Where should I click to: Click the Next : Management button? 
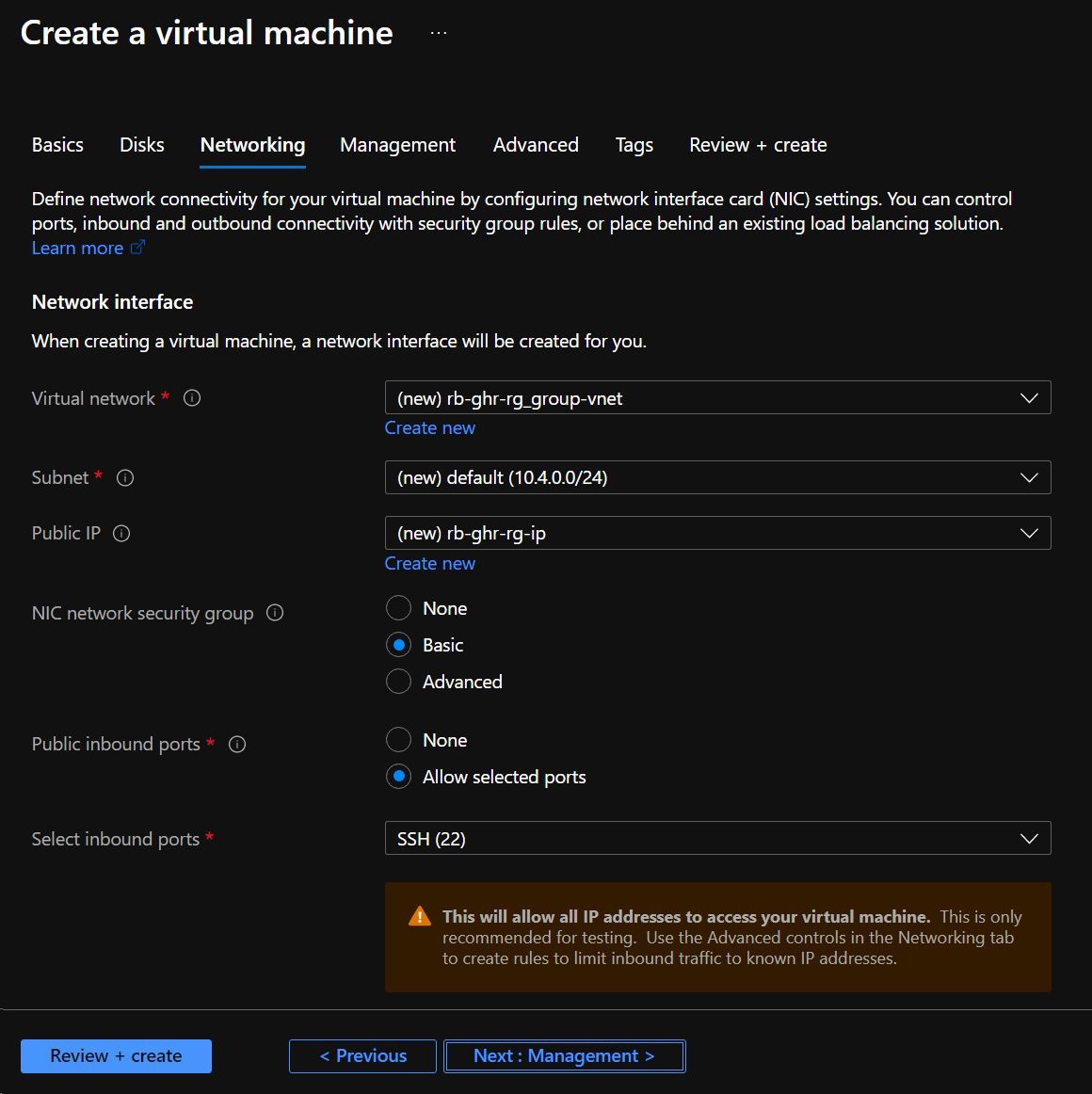564,1055
